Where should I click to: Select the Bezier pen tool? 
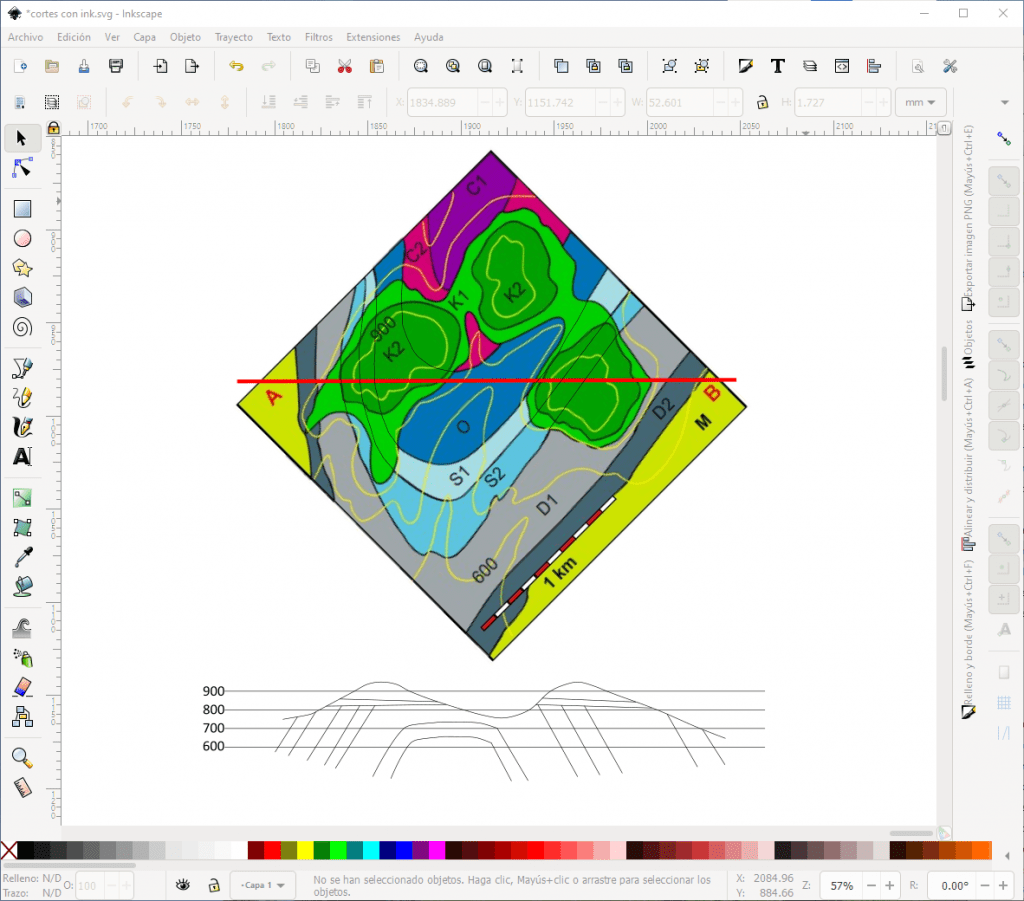tap(22, 368)
